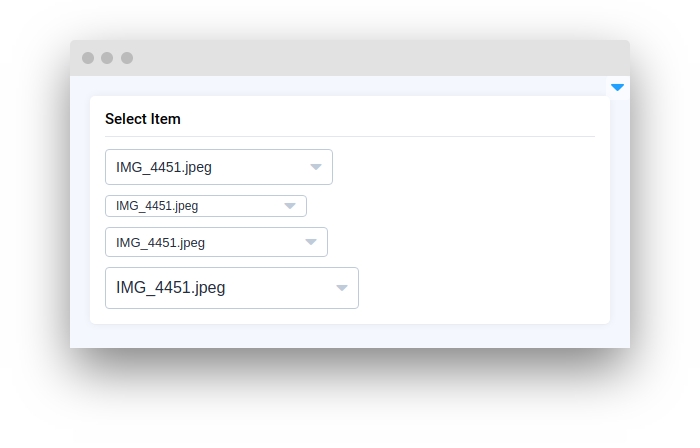
Task: Click the IMG_4451.jpeg text in the largest-font dropdown
Action: (x=171, y=288)
